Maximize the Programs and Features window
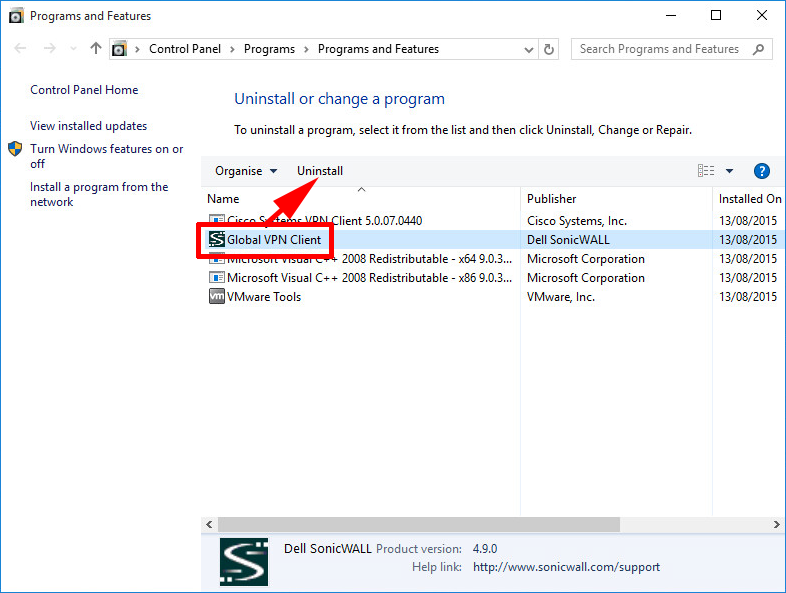Screen dimensions: 786x593 716,16
